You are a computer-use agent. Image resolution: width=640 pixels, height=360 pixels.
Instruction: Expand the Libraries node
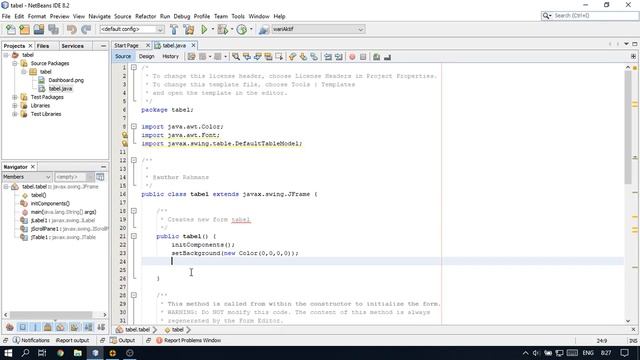15,105
